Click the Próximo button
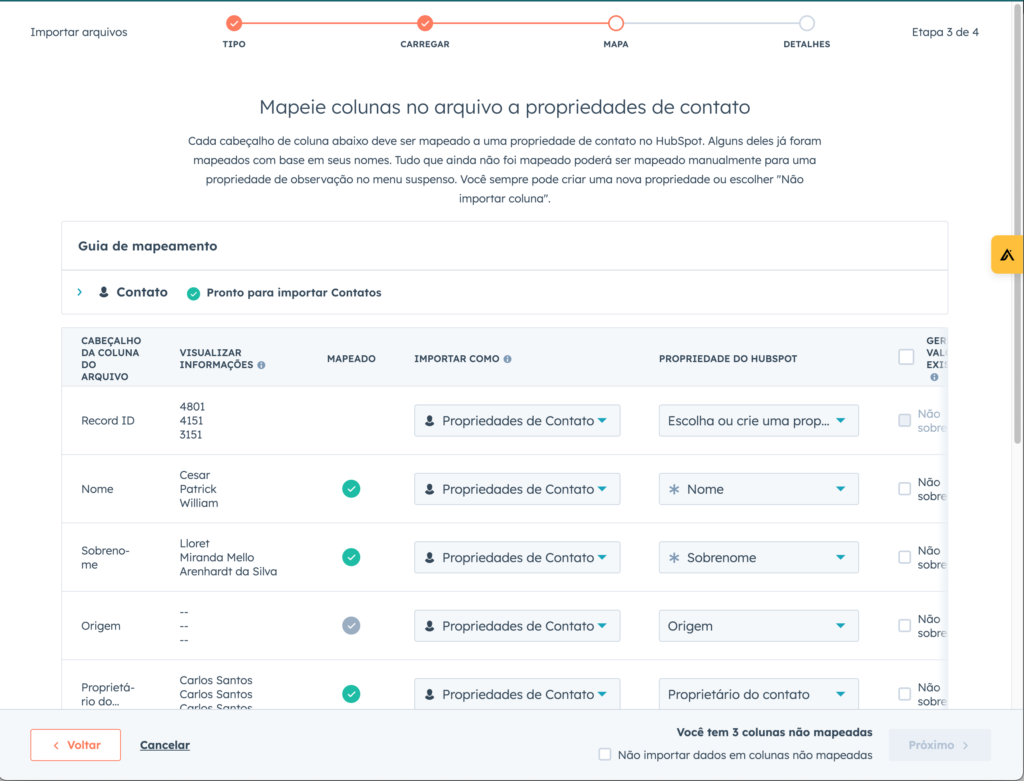Screen dimensions: 1024x781 tap(940, 745)
